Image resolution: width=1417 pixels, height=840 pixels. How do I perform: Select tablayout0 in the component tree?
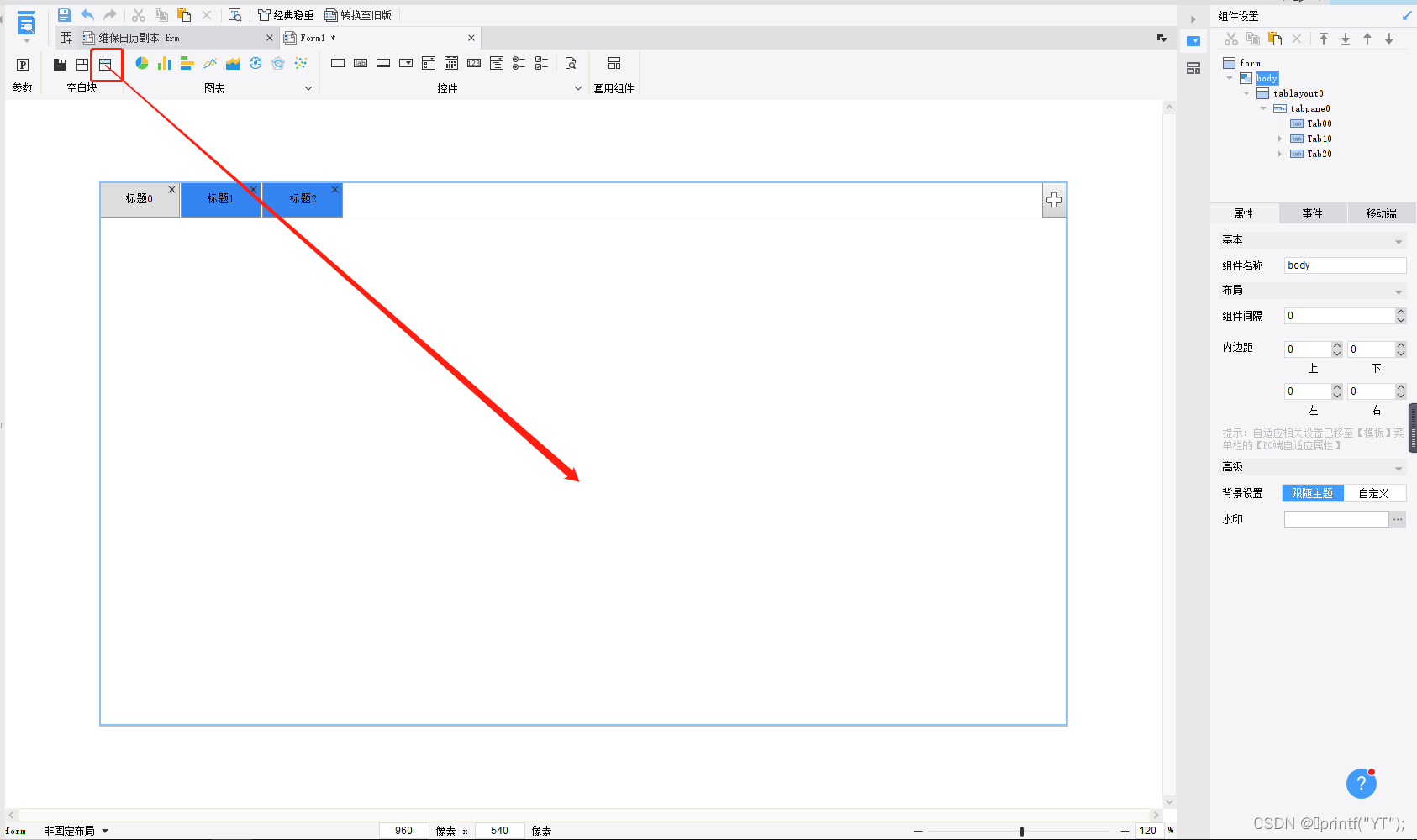pos(1298,93)
